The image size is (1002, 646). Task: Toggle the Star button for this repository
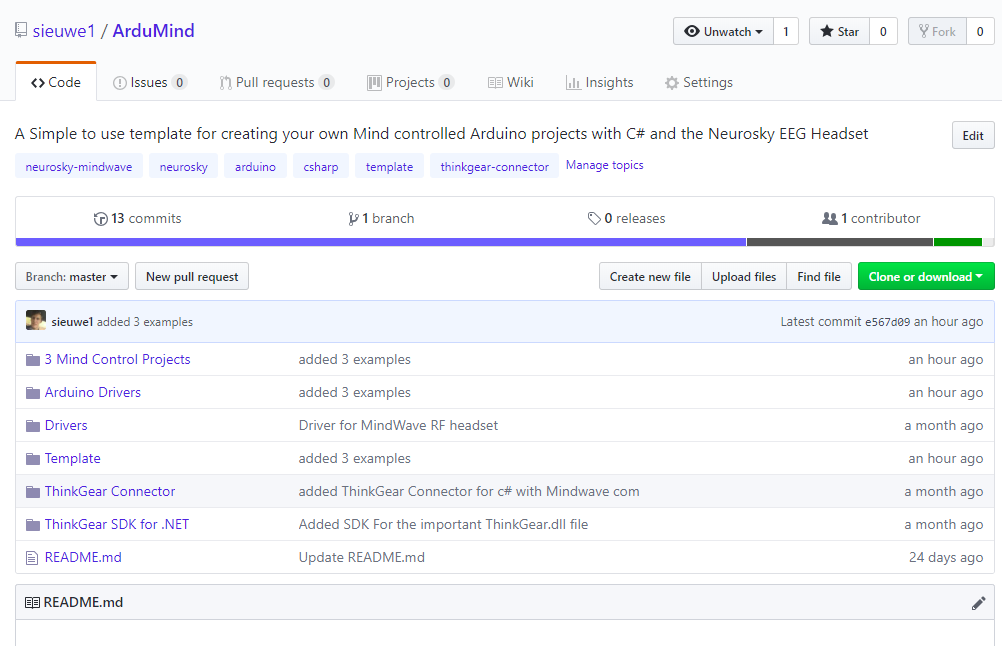tap(839, 32)
